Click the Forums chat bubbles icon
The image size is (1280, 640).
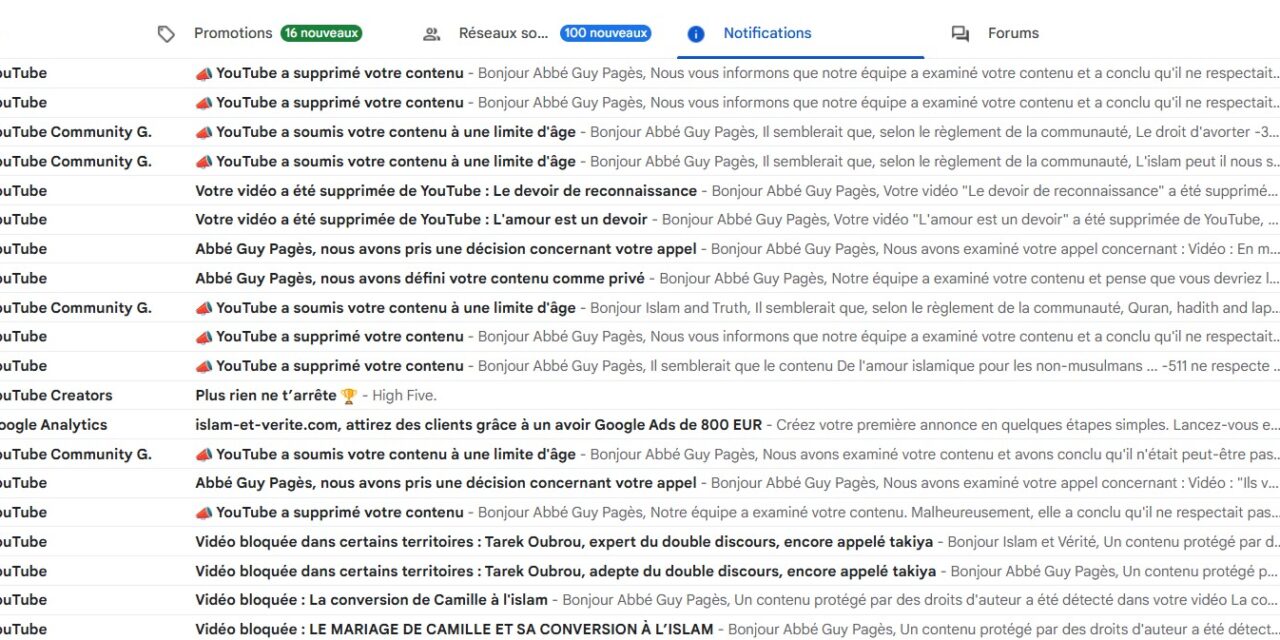(x=960, y=34)
